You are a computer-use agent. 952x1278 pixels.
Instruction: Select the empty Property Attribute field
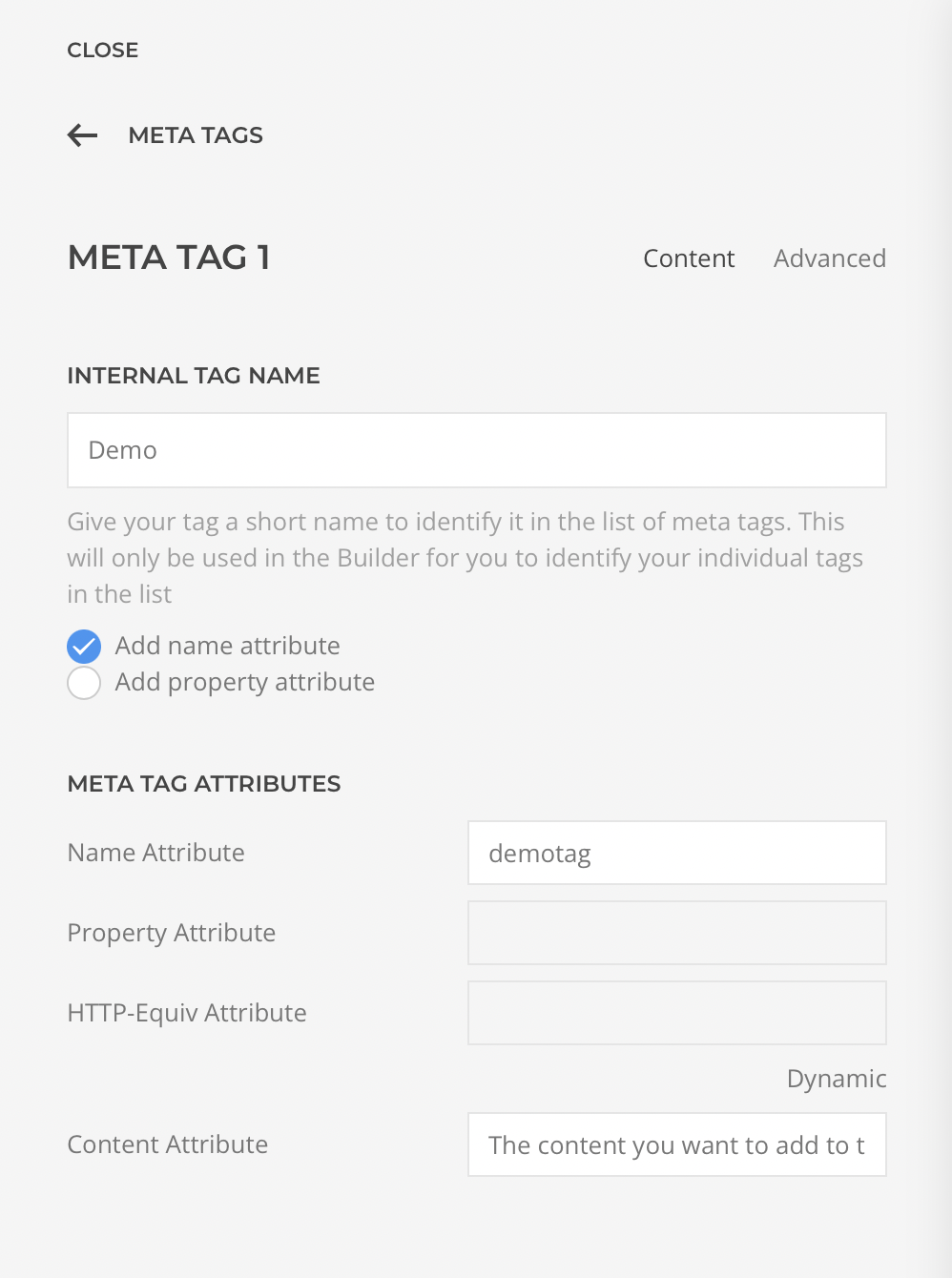tap(676, 933)
